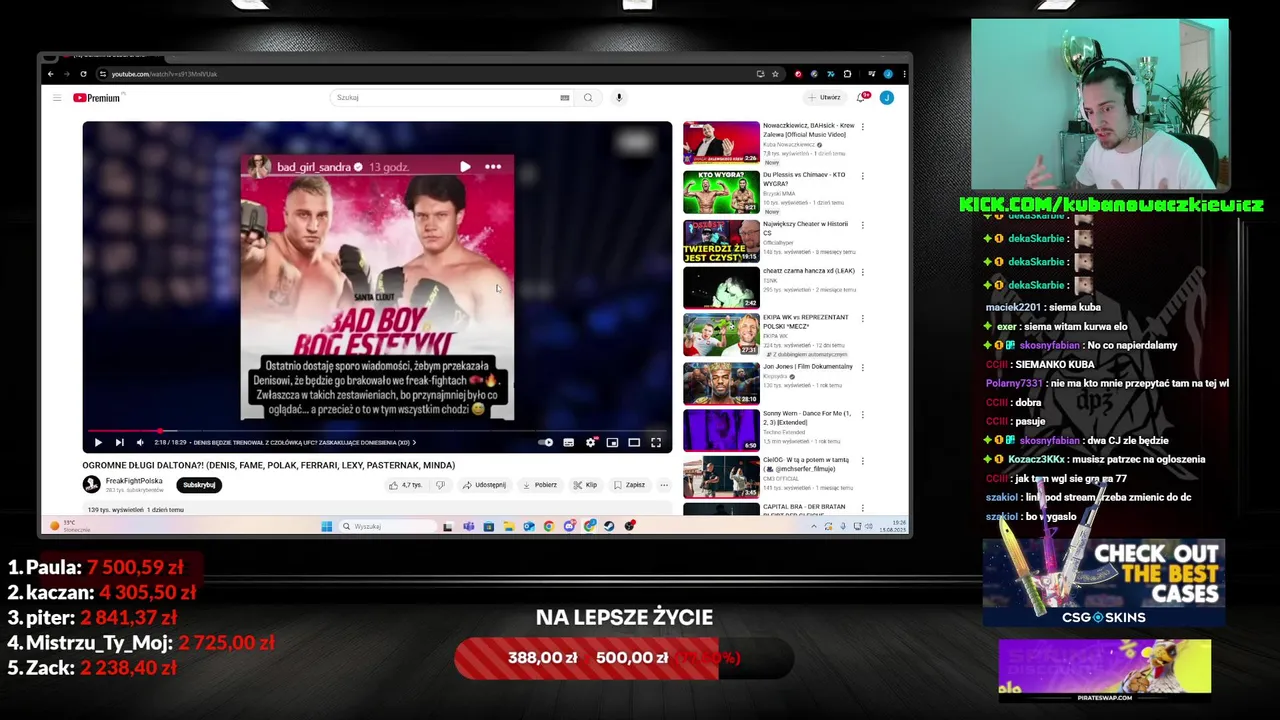Click the 'Subskrybuj' button
The width and height of the screenshot is (1280, 720).
199,485
